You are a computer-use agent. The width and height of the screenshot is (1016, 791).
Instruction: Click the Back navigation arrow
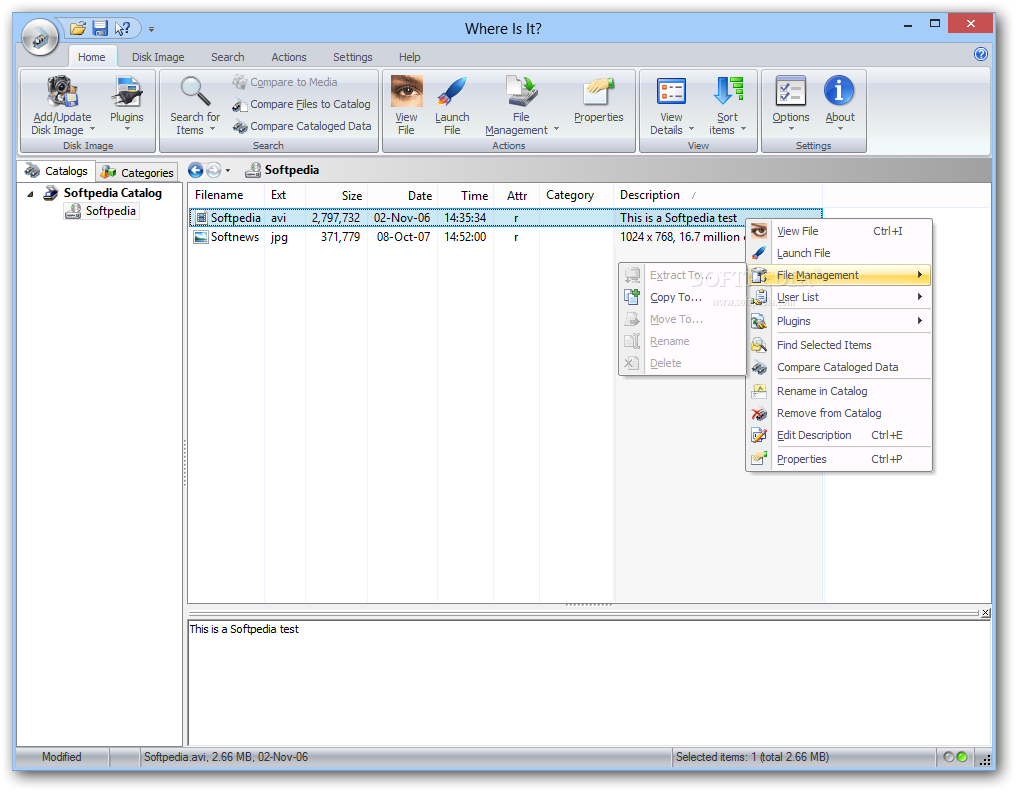pyautogui.click(x=195, y=170)
